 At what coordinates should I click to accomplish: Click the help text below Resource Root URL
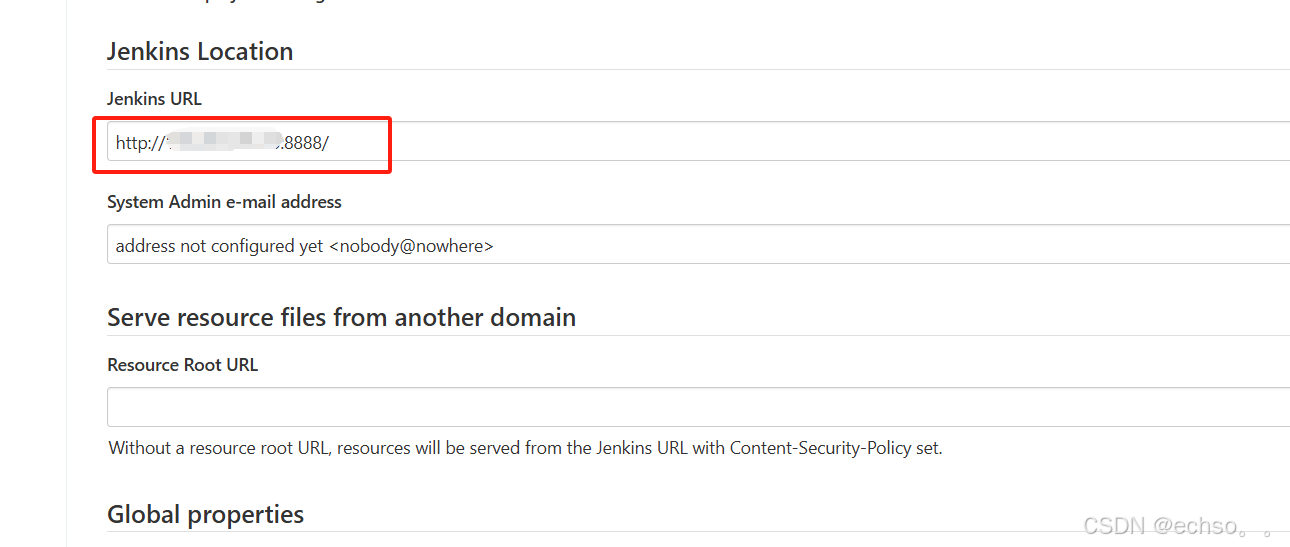click(525, 448)
